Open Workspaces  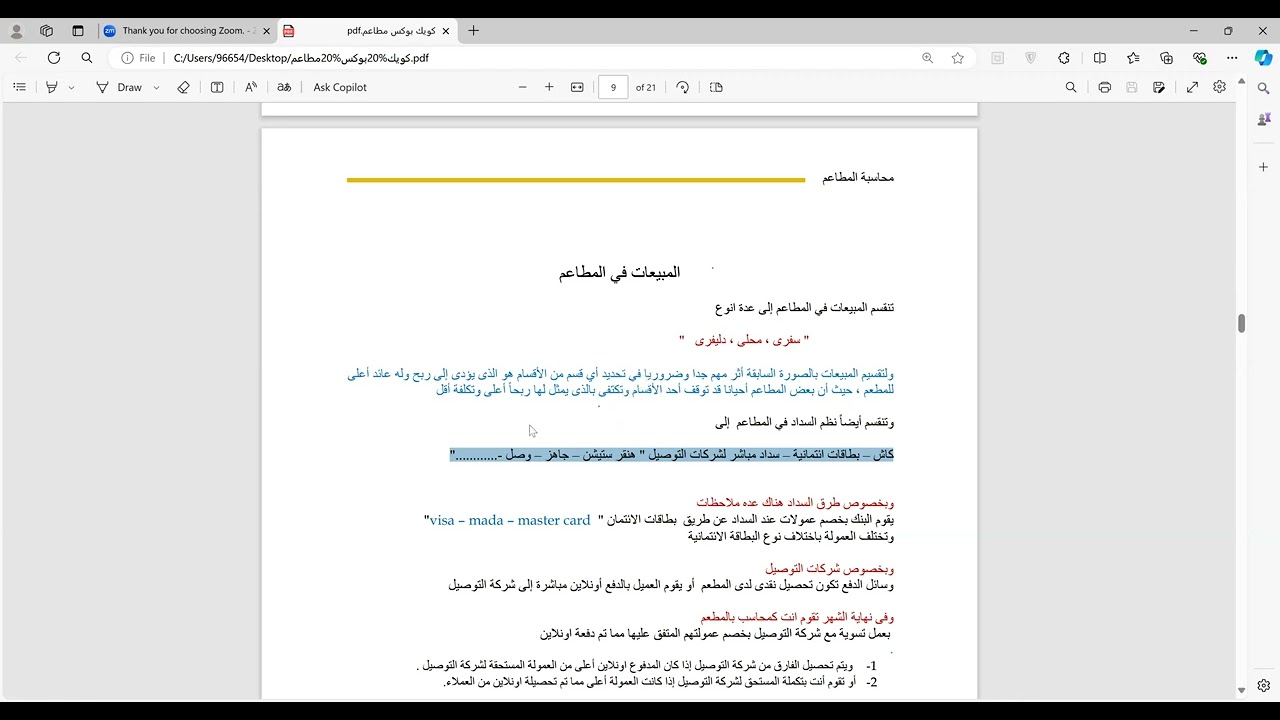46,31
